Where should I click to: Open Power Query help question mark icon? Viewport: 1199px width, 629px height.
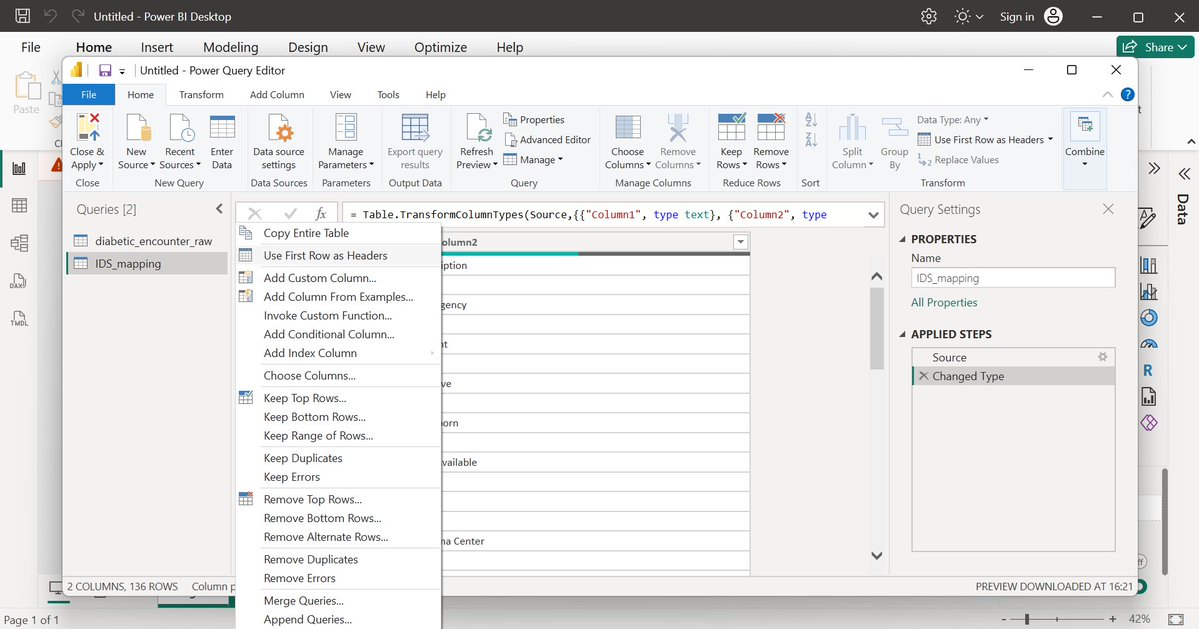coord(1127,95)
